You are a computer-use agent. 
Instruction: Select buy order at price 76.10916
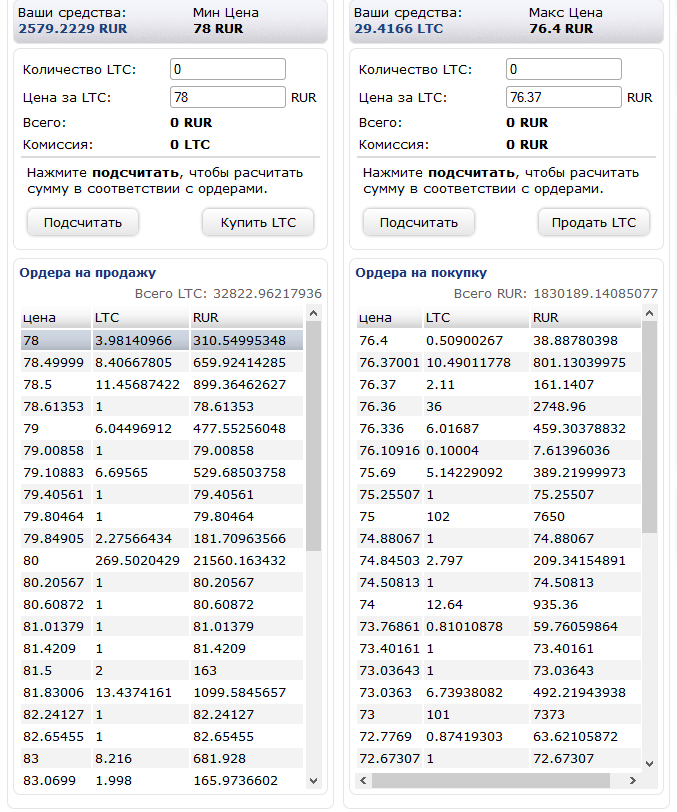click(498, 451)
